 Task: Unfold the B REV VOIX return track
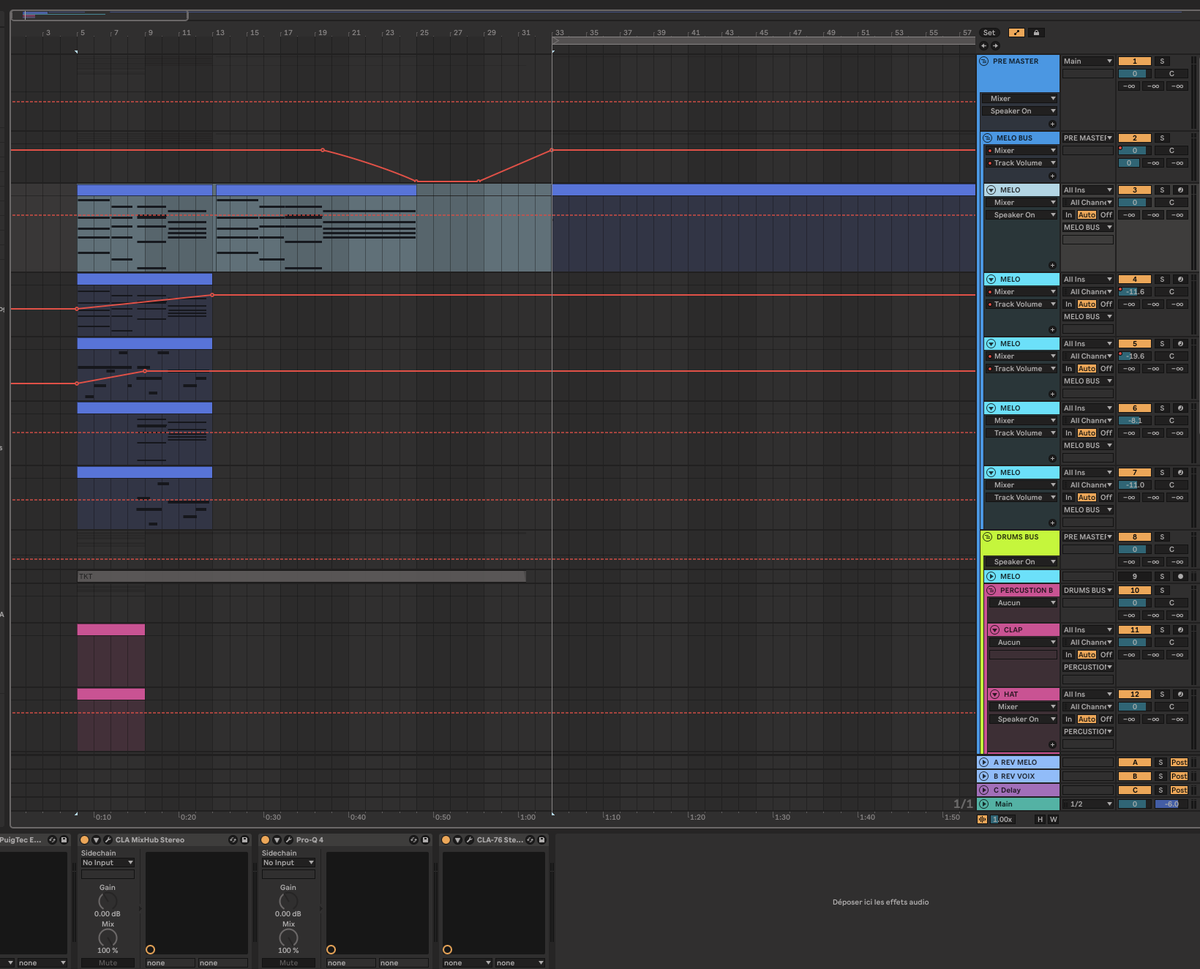[985, 776]
